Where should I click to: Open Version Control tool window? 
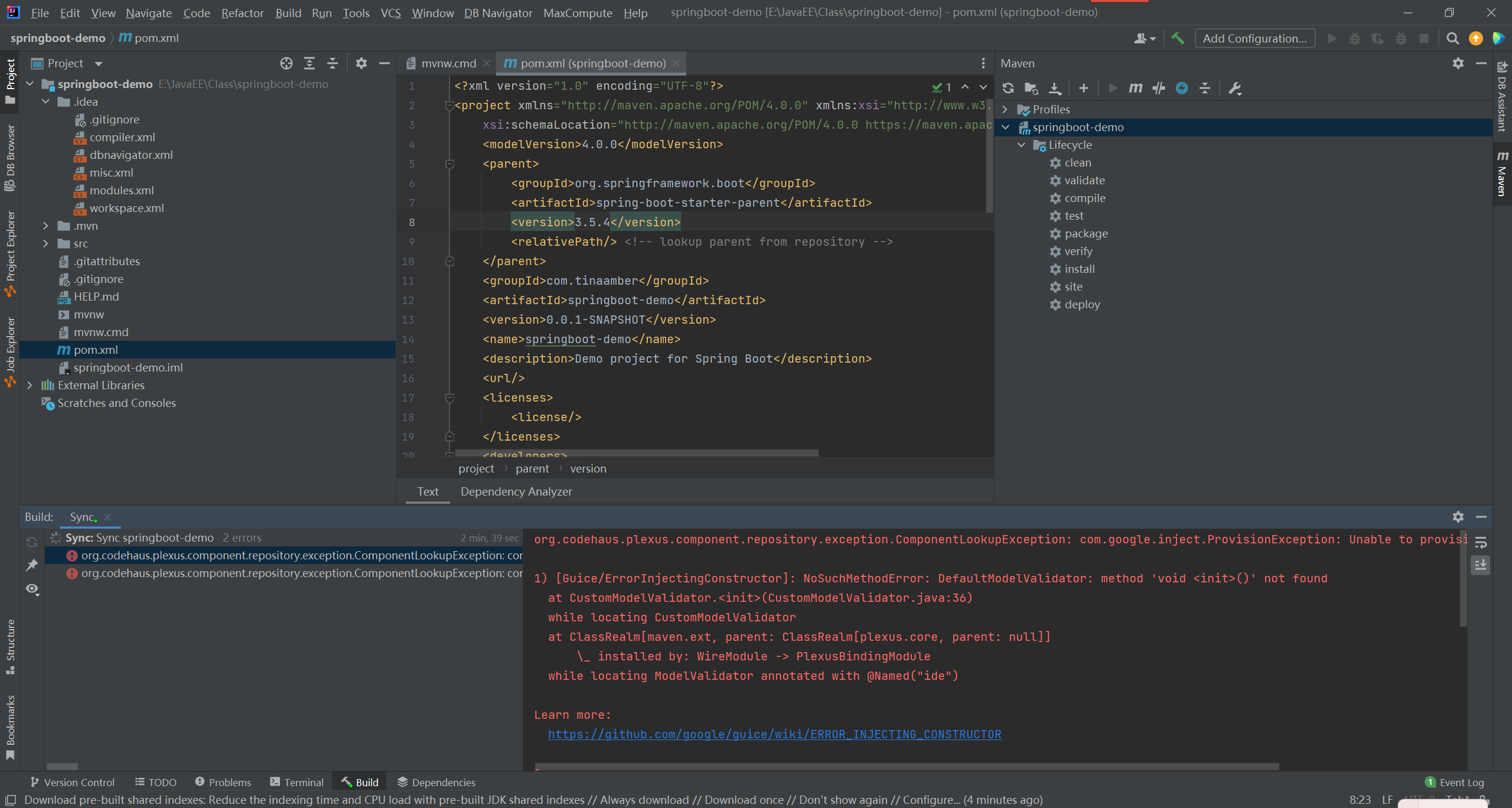point(72,782)
